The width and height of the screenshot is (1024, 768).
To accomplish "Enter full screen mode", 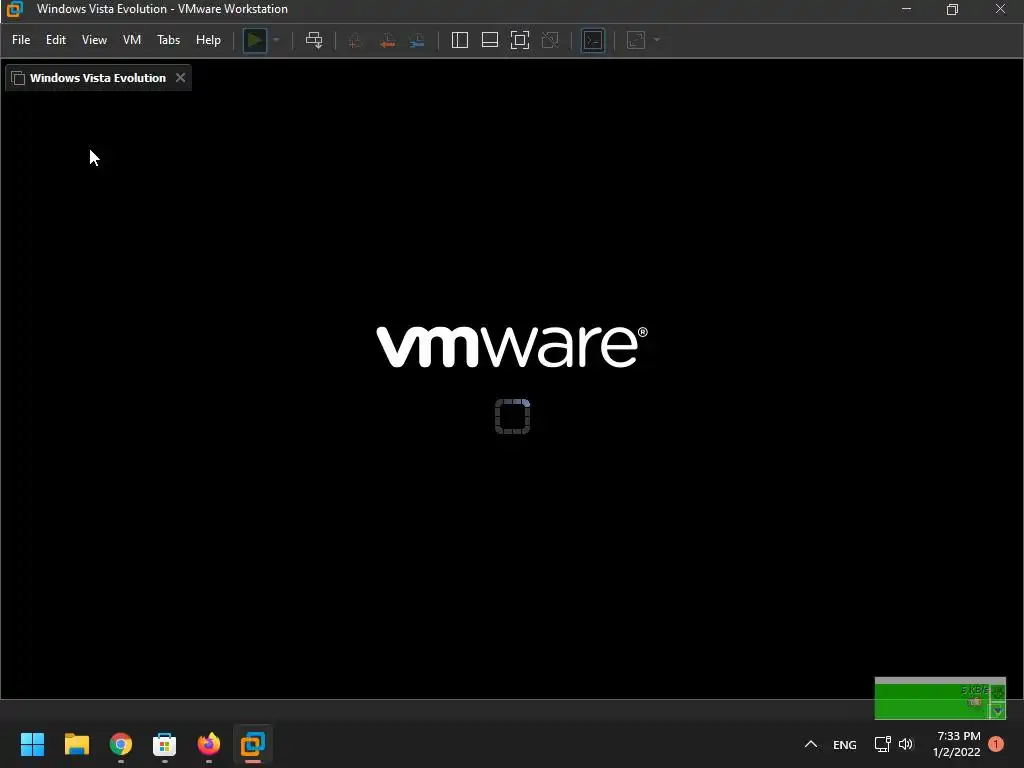I will (x=520, y=40).
